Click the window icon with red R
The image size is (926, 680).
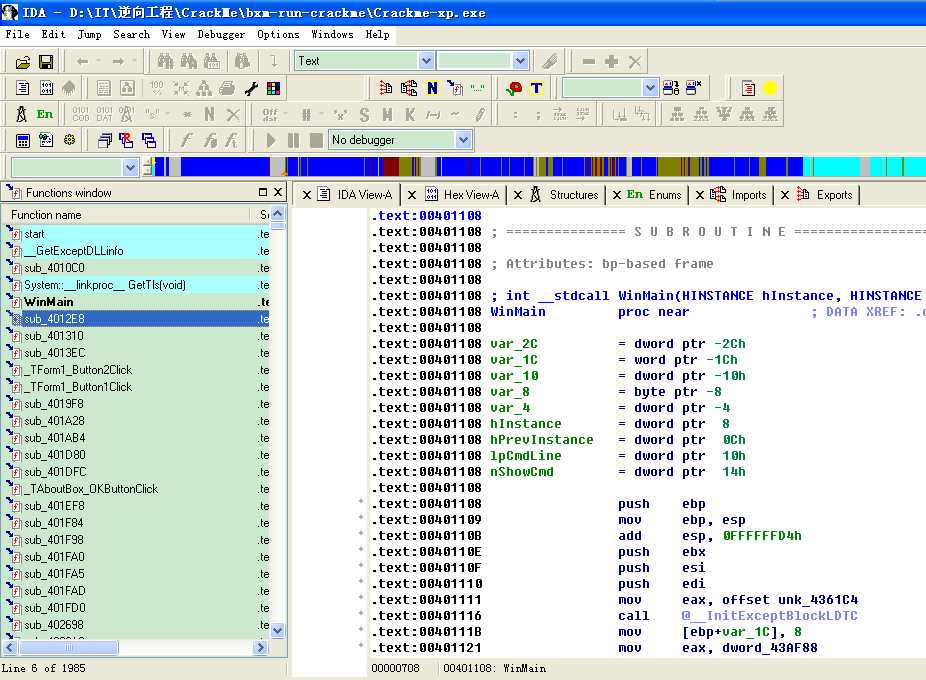(126, 140)
